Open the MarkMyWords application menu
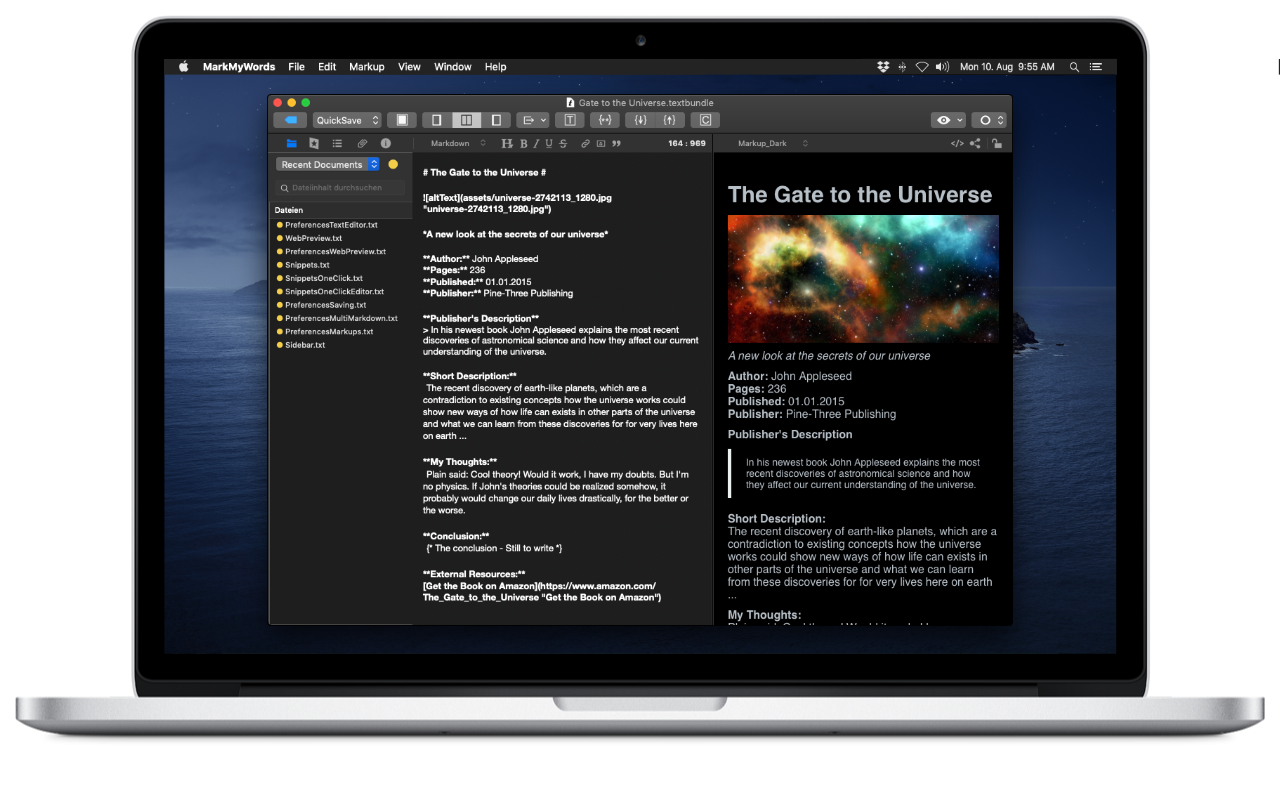 tap(239, 67)
